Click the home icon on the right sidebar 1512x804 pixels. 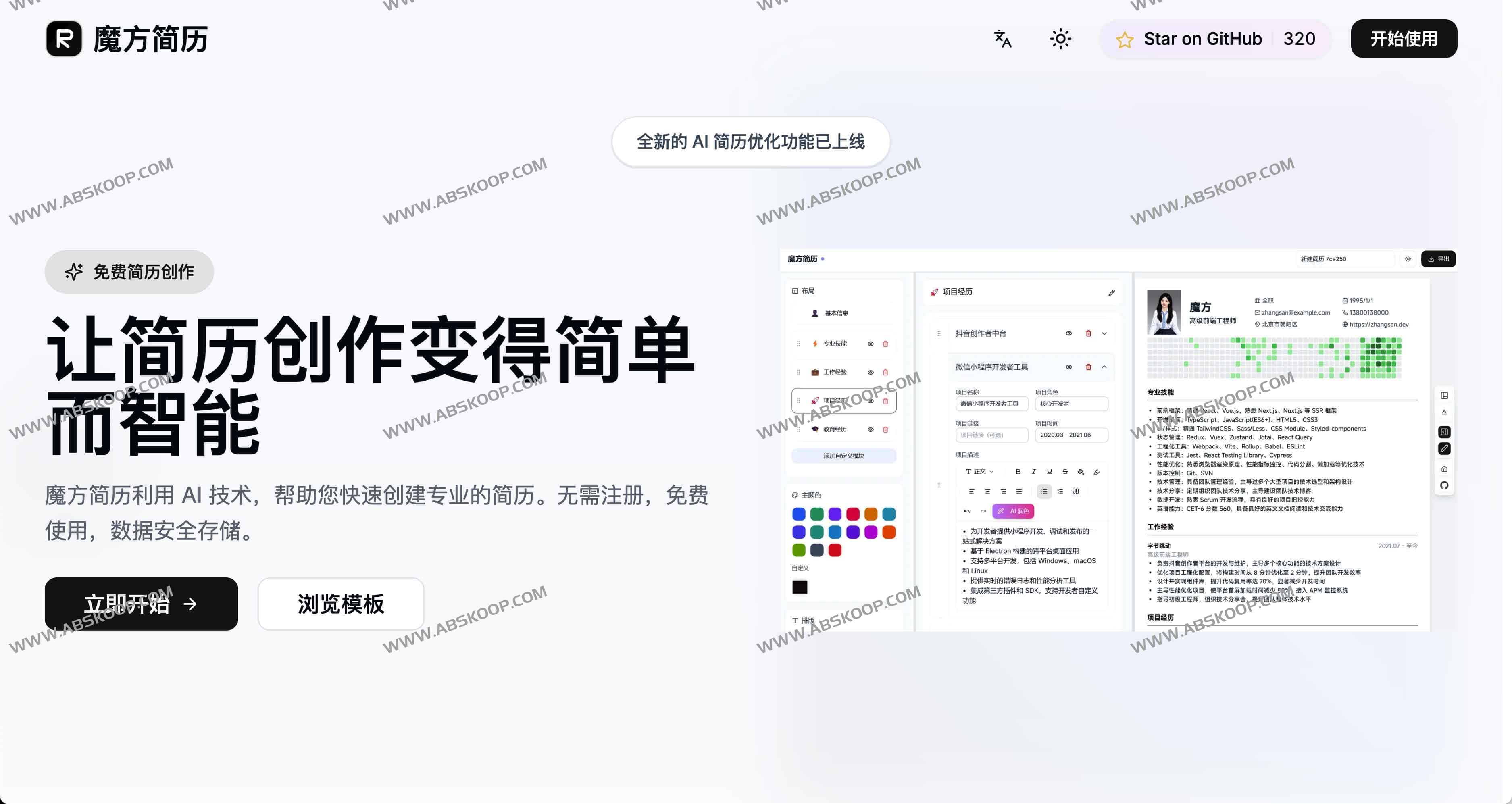[x=1445, y=468]
